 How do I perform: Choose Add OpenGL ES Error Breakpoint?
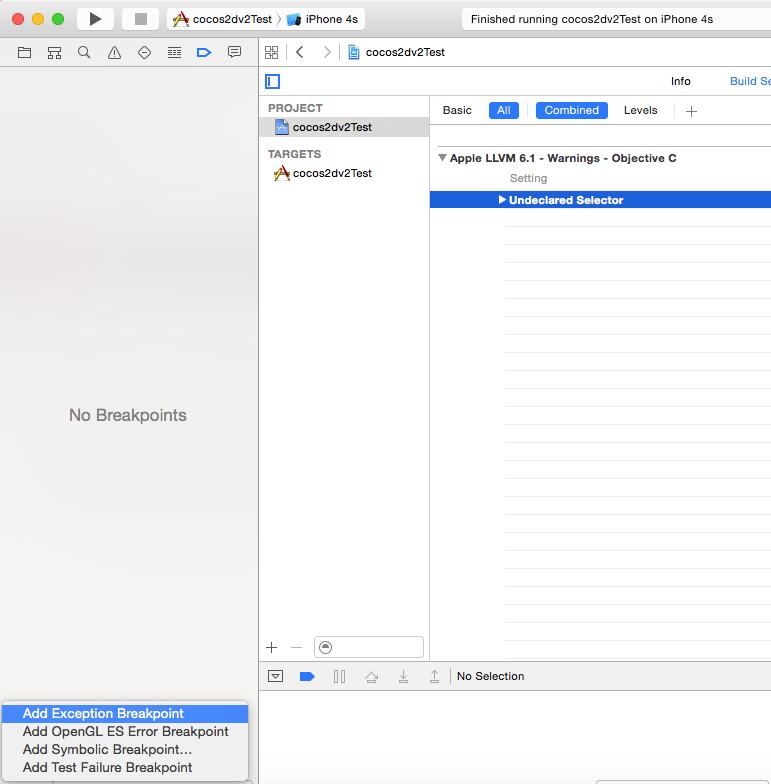(125, 731)
